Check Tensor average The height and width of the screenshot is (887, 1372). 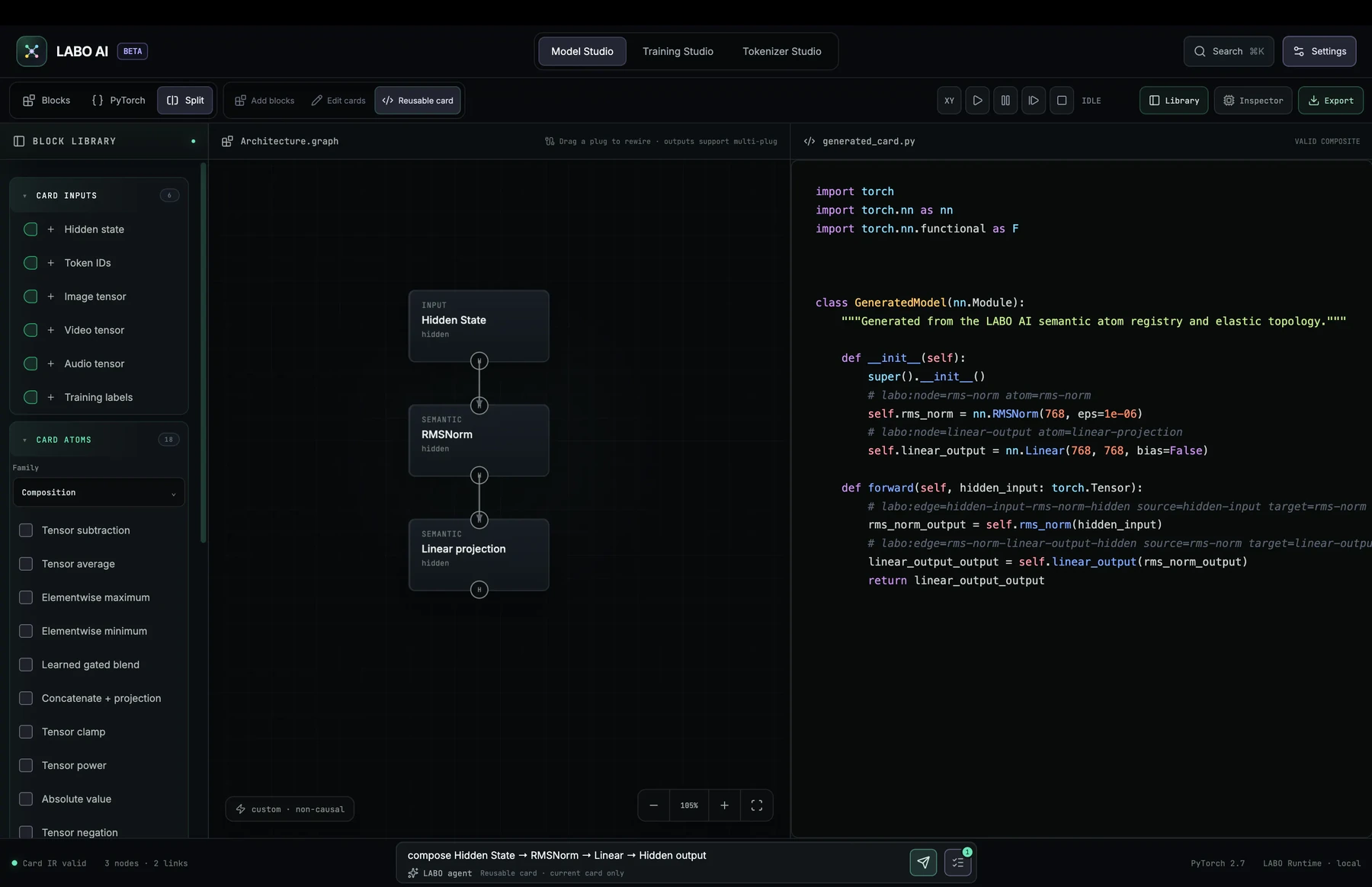(26, 564)
